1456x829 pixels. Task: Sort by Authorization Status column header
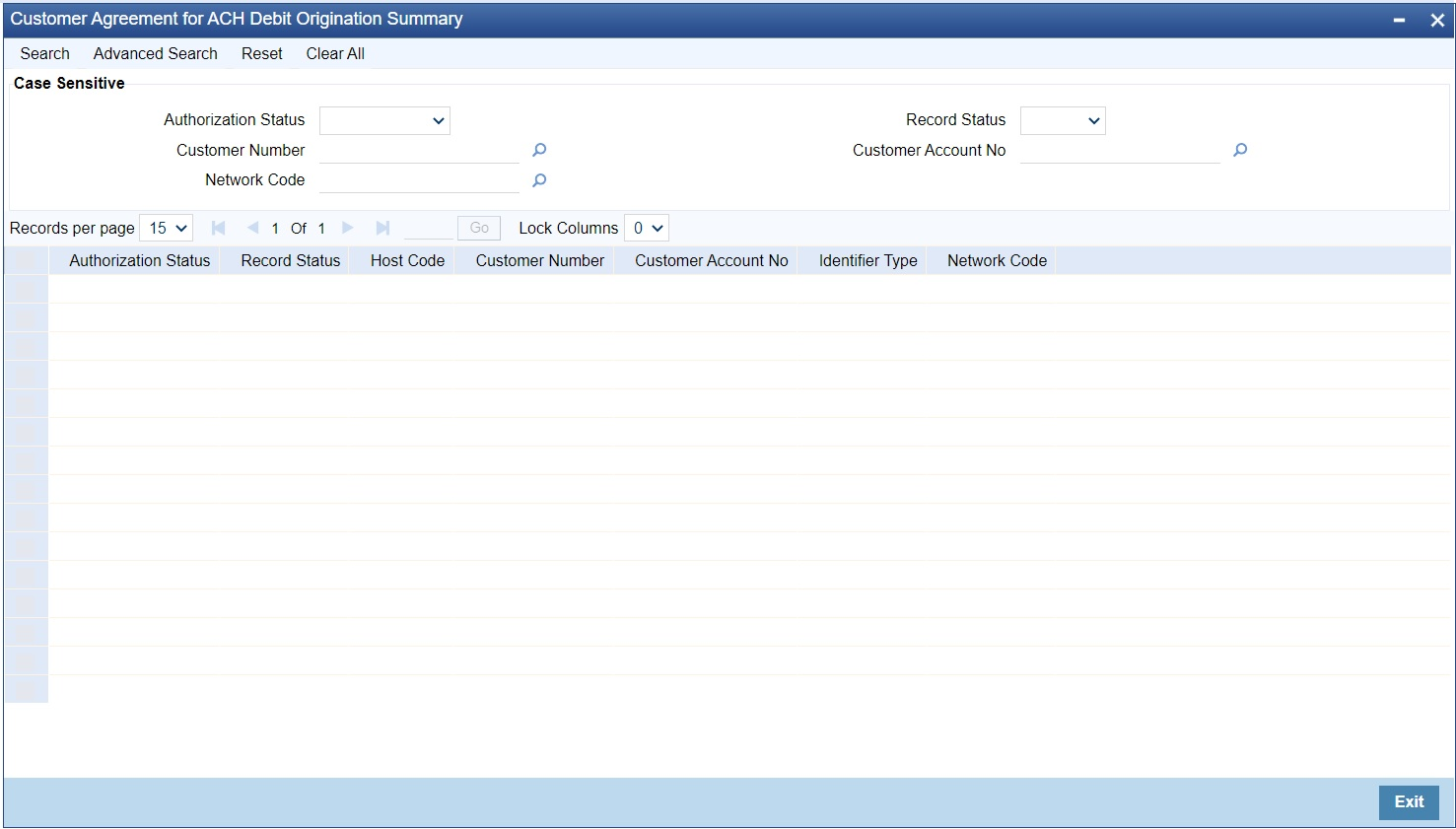pos(140,260)
